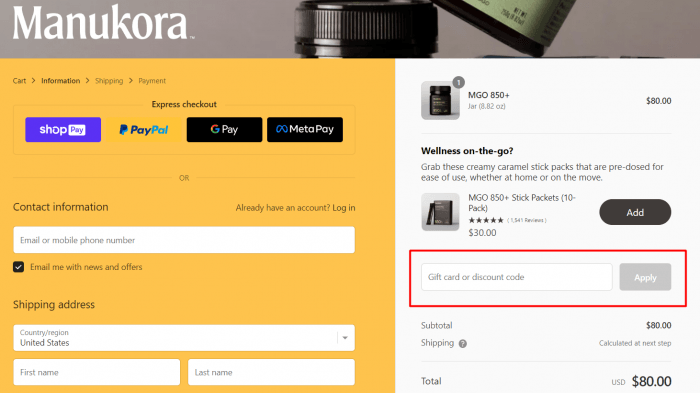The image size is (700, 393).
Task: Focus the Gift card or discount code field
Action: pyautogui.click(x=517, y=277)
